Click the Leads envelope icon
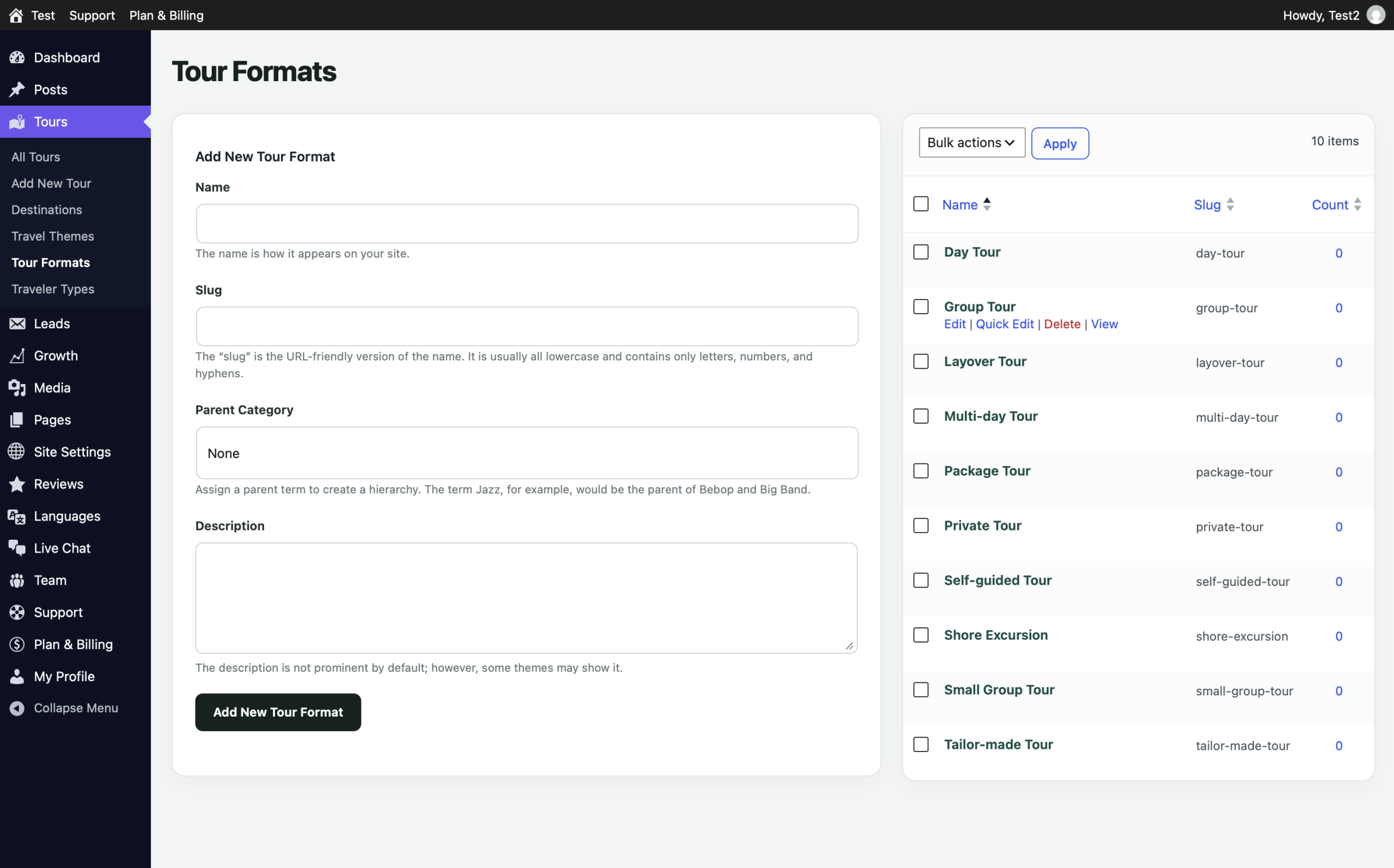Image resolution: width=1394 pixels, height=868 pixels. coord(17,324)
